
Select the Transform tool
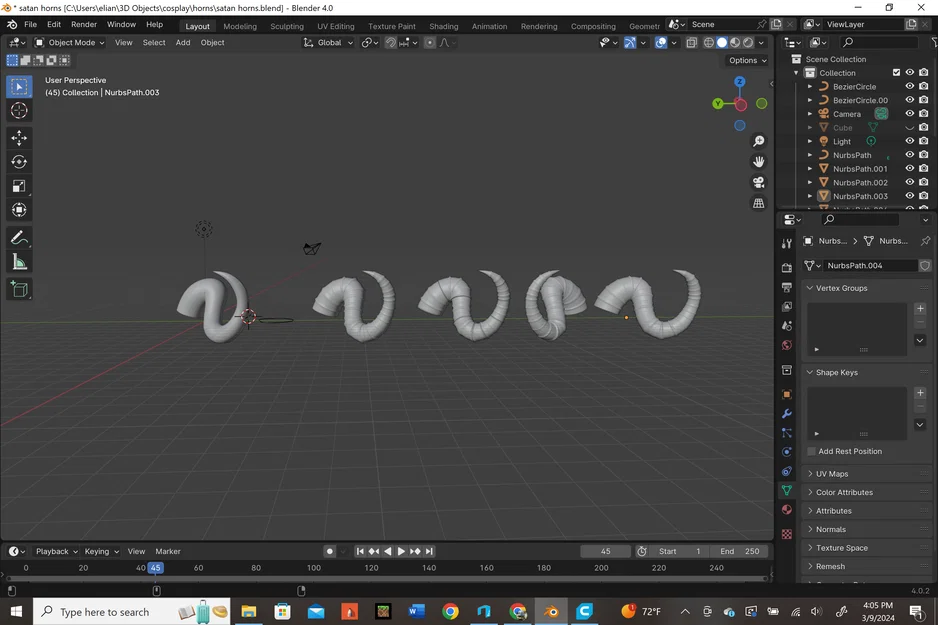(19, 210)
